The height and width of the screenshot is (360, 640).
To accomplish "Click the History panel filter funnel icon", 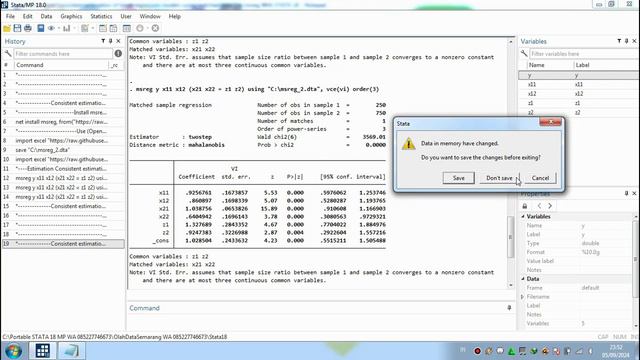I will 103,41.
